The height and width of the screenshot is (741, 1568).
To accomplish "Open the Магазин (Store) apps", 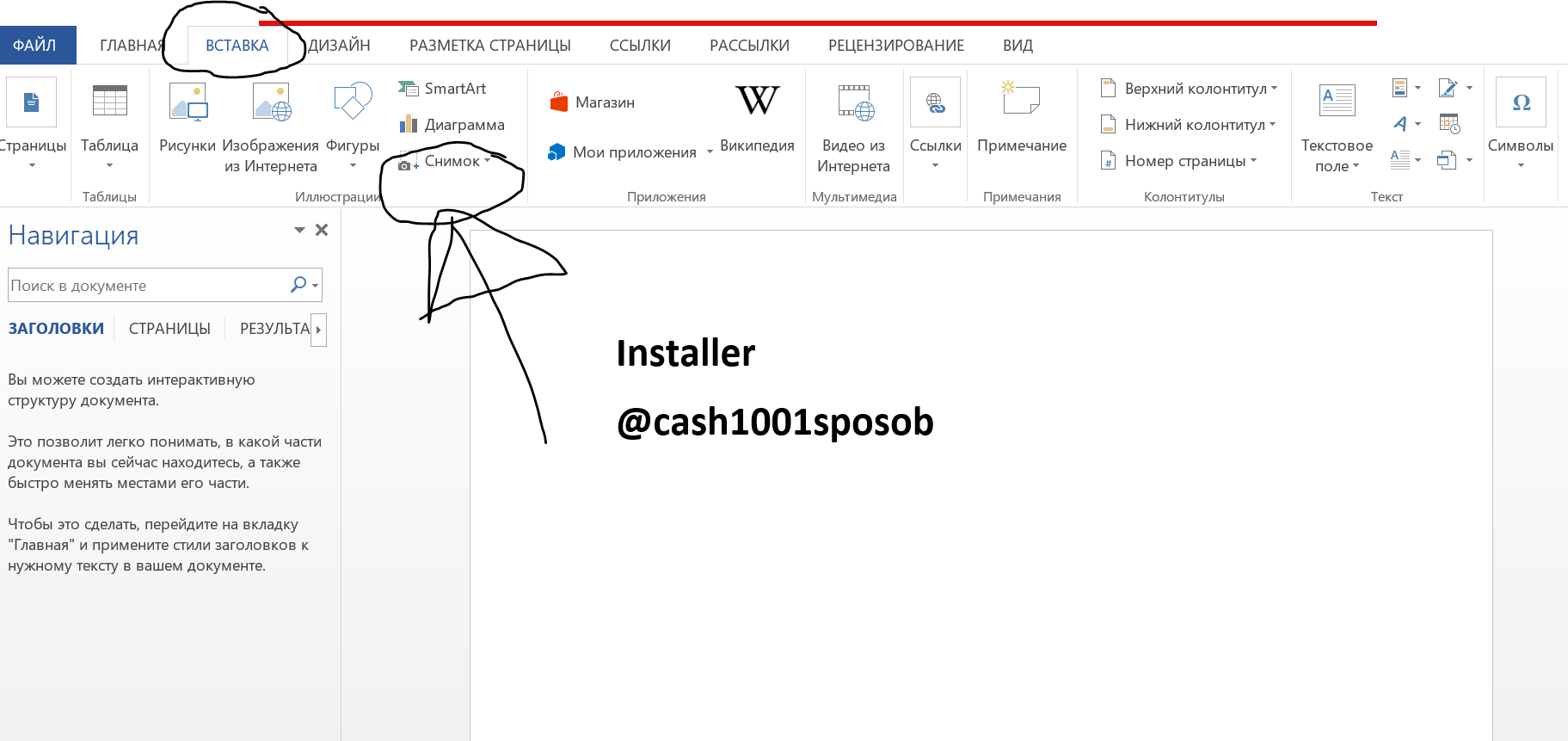I will 592,102.
